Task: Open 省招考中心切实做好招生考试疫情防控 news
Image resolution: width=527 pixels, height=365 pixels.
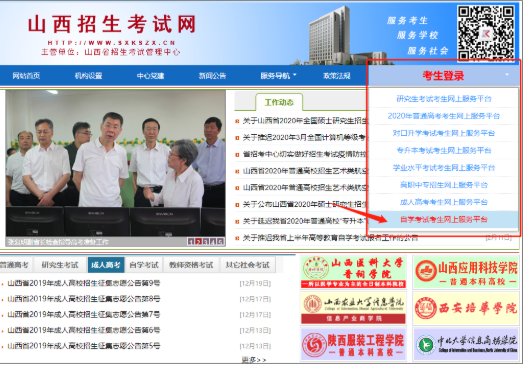Action: click(305, 154)
